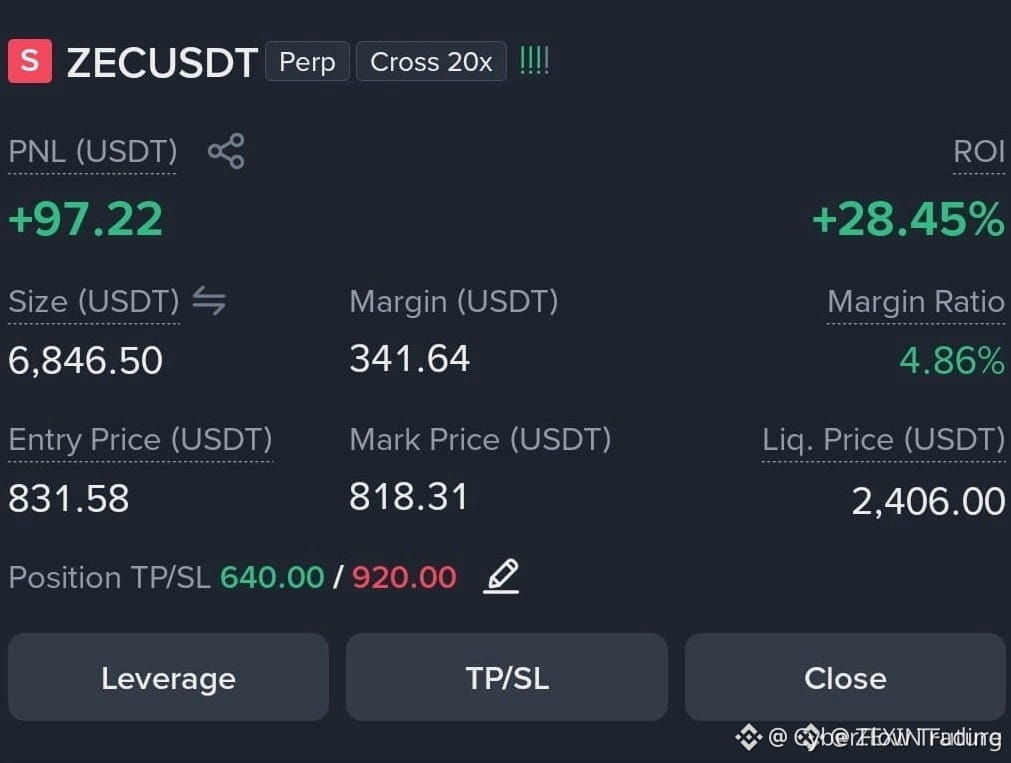Tap the red S short-position badge
1011x763 pixels.
[x=30, y=61]
